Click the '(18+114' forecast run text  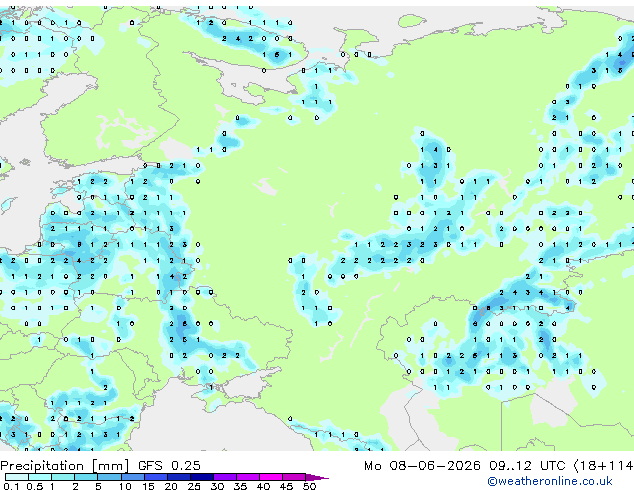[604, 466]
